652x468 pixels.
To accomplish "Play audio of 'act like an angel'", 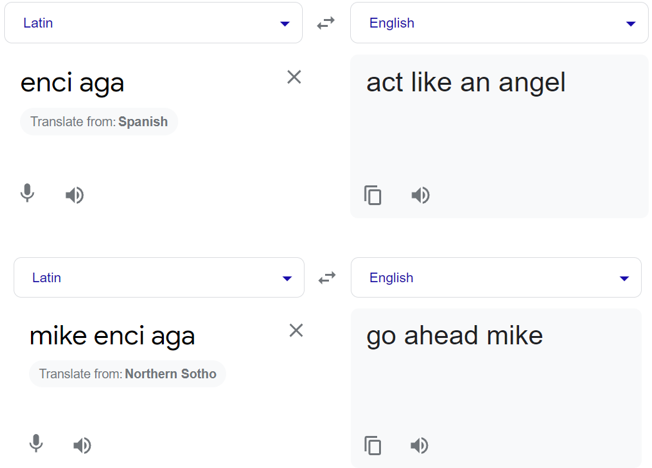I will (x=420, y=195).
